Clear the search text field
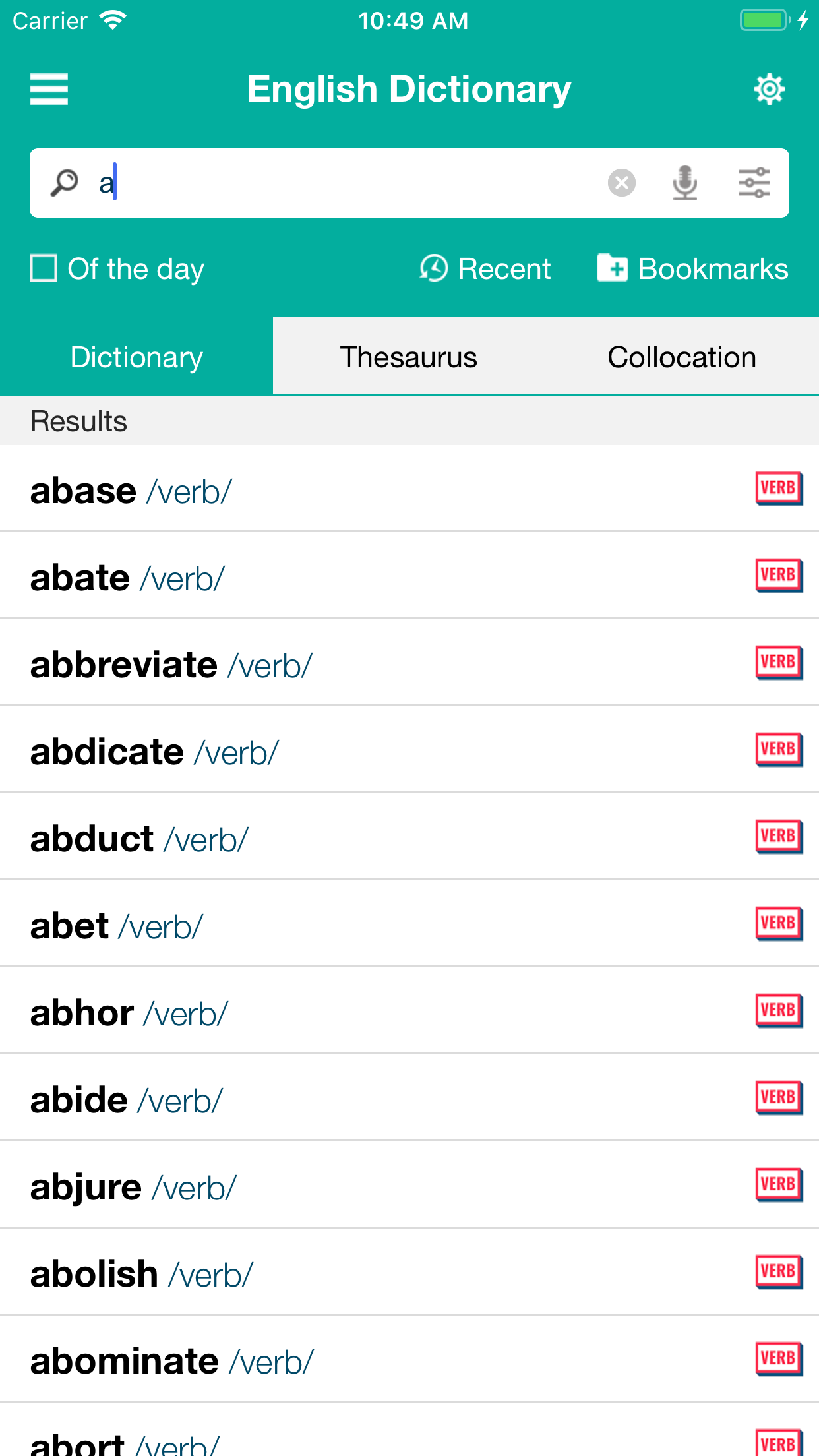 621,183
